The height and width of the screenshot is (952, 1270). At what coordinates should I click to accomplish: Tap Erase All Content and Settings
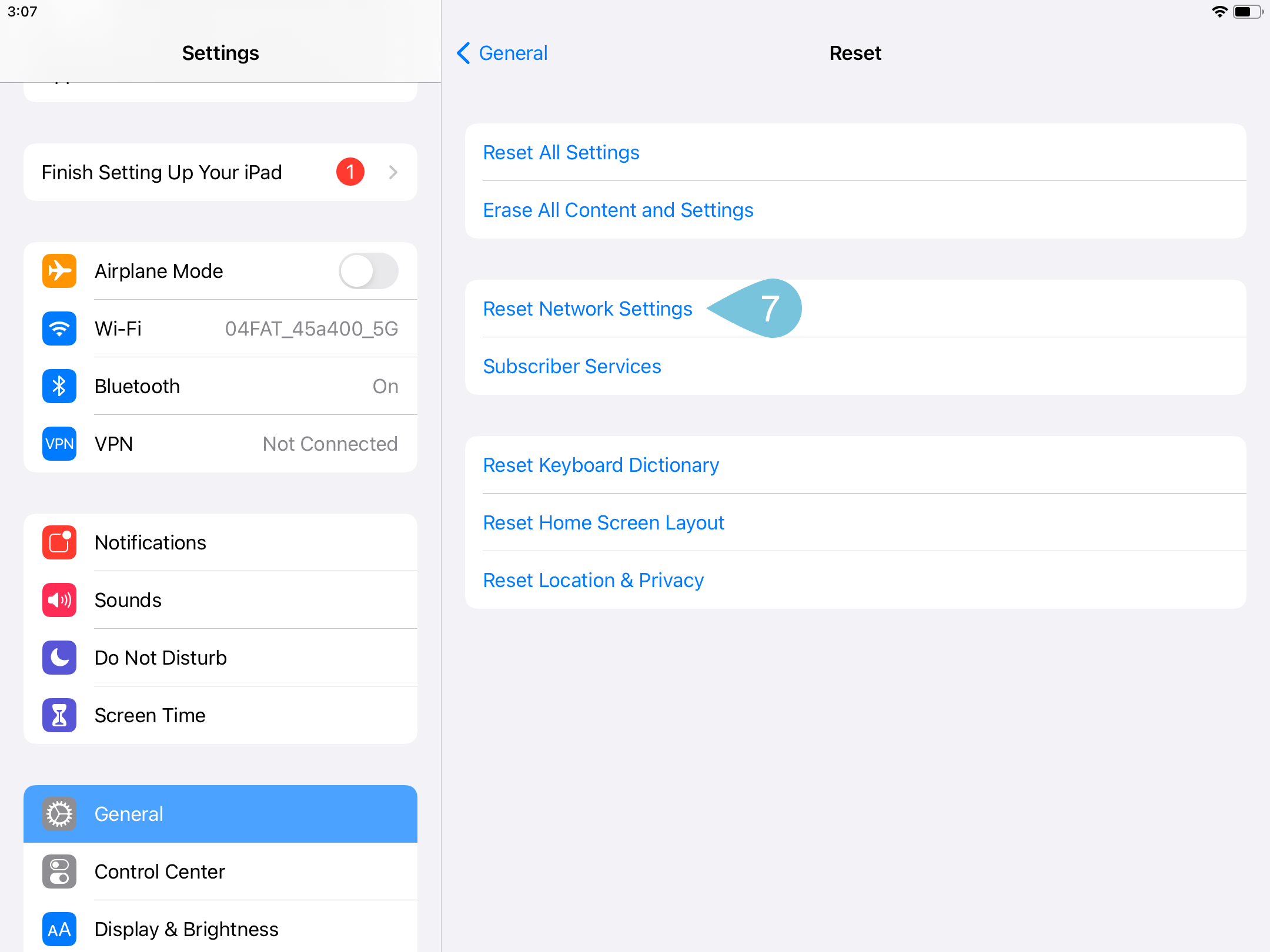click(x=618, y=210)
